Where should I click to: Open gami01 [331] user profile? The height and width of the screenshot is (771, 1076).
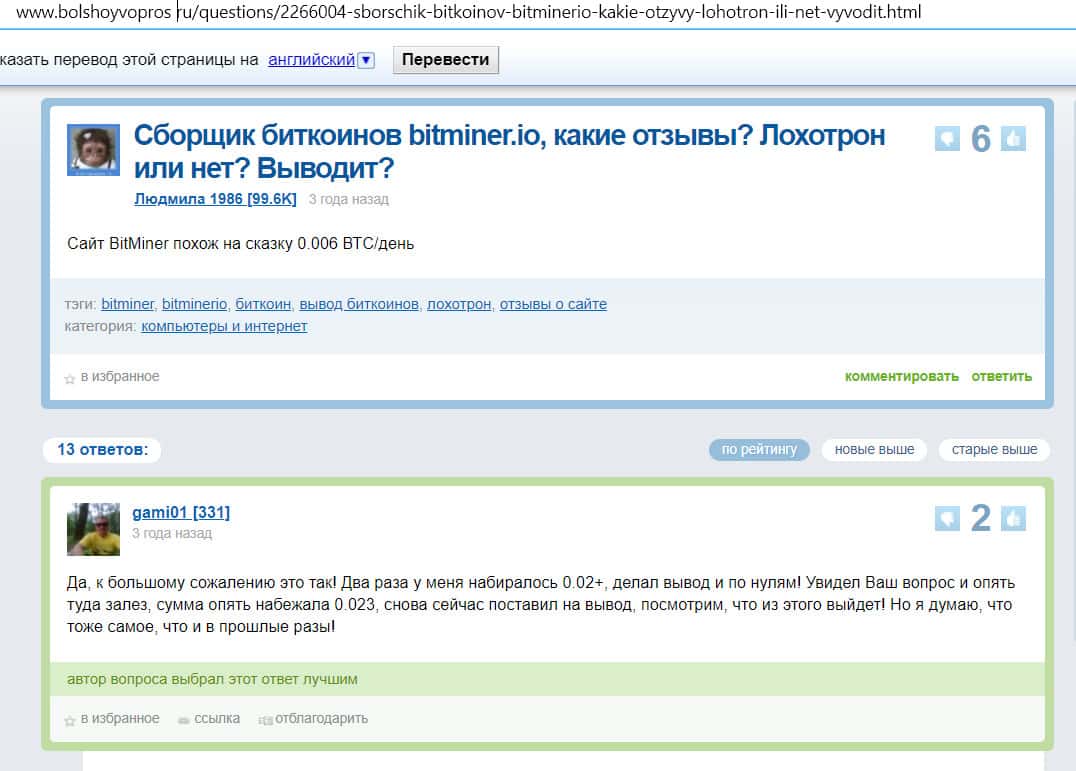coord(181,512)
